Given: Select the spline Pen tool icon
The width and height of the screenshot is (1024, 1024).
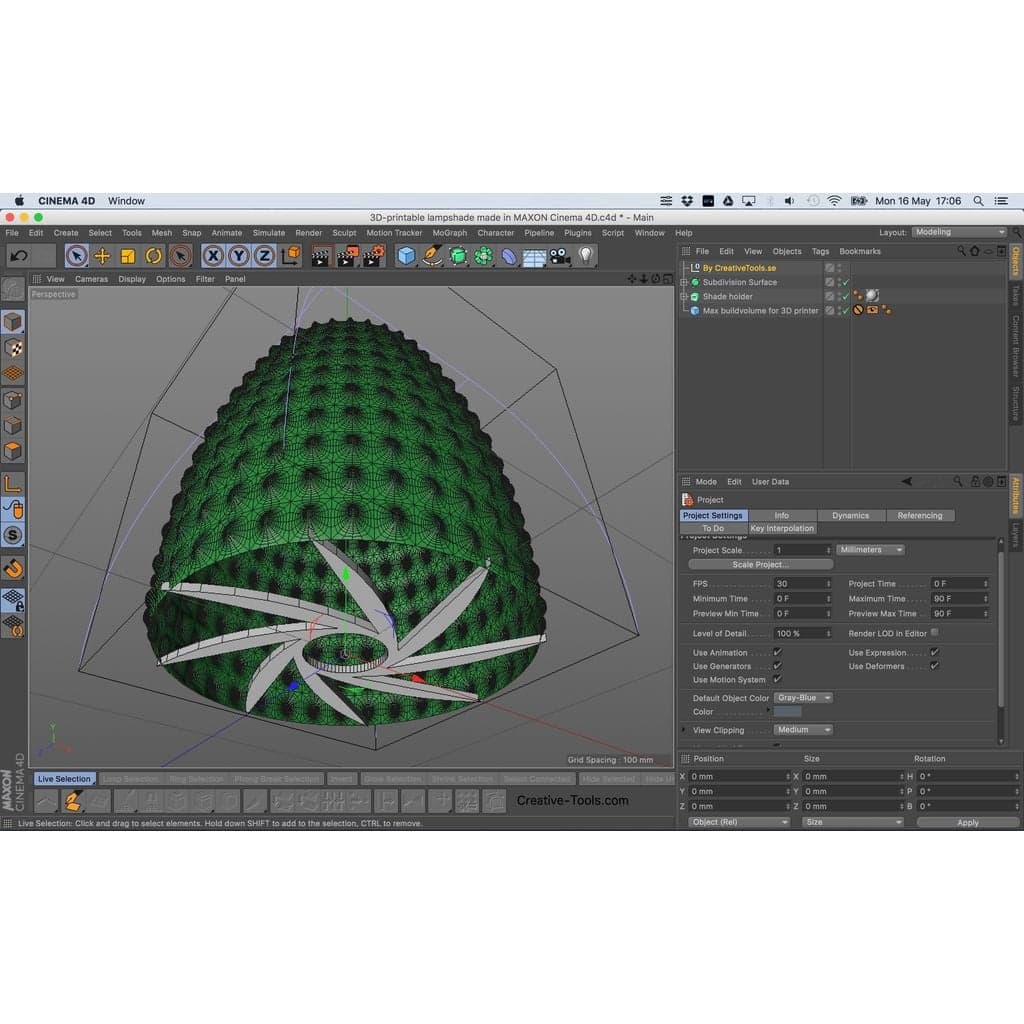Looking at the screenshot, I should click(432, 255).
